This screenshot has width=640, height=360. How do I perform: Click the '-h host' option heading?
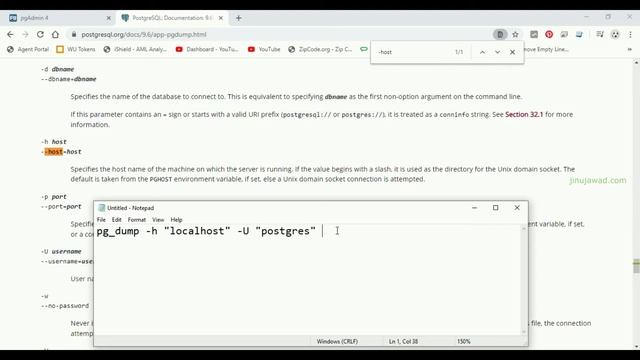[54, 142]
